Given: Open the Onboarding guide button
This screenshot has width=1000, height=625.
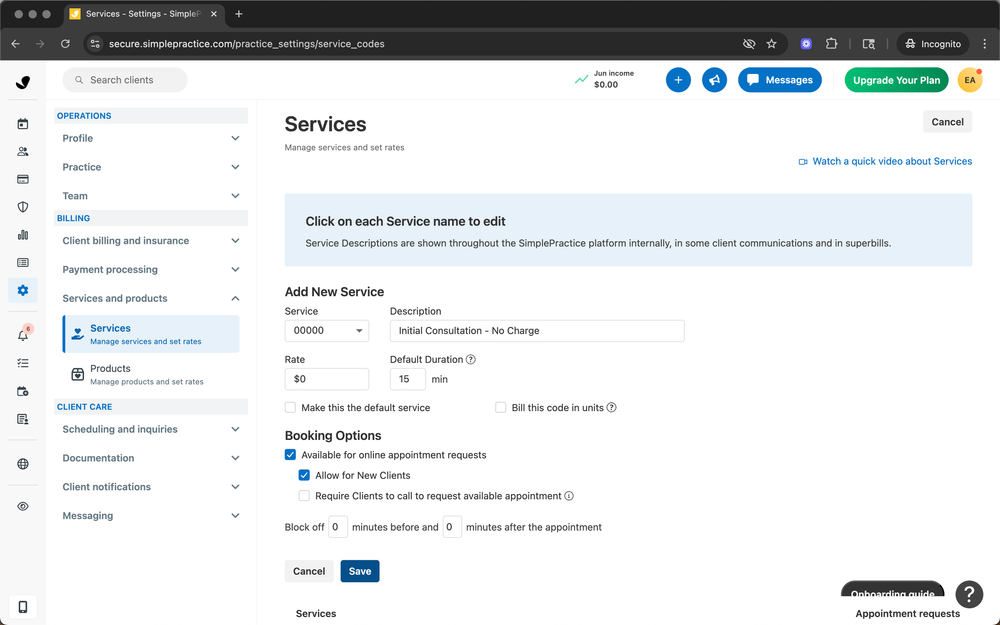Looking at the screenshot, I should click(892, 589).
